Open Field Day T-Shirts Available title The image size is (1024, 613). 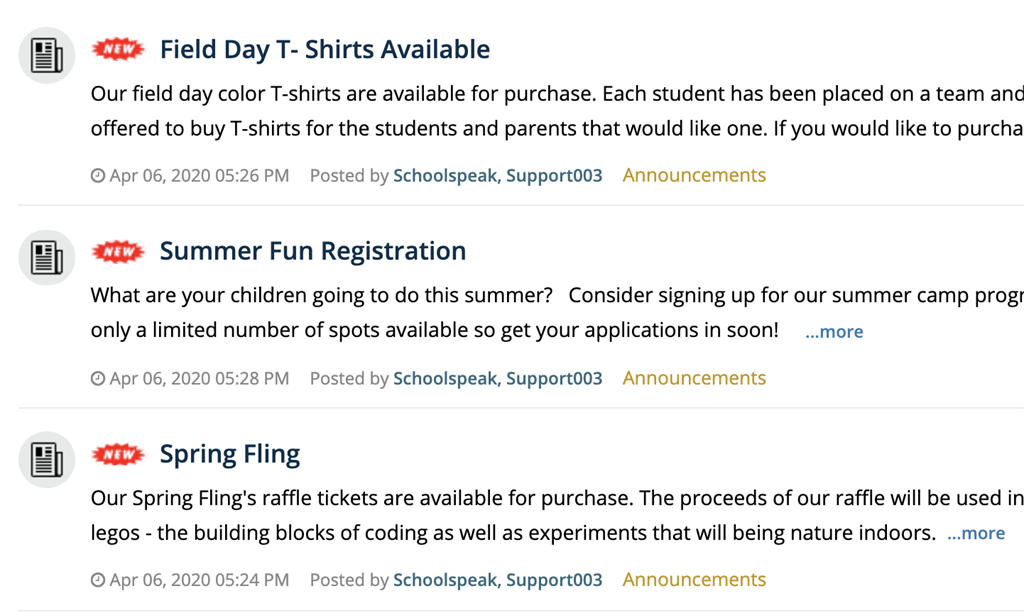tap(324, 49)
